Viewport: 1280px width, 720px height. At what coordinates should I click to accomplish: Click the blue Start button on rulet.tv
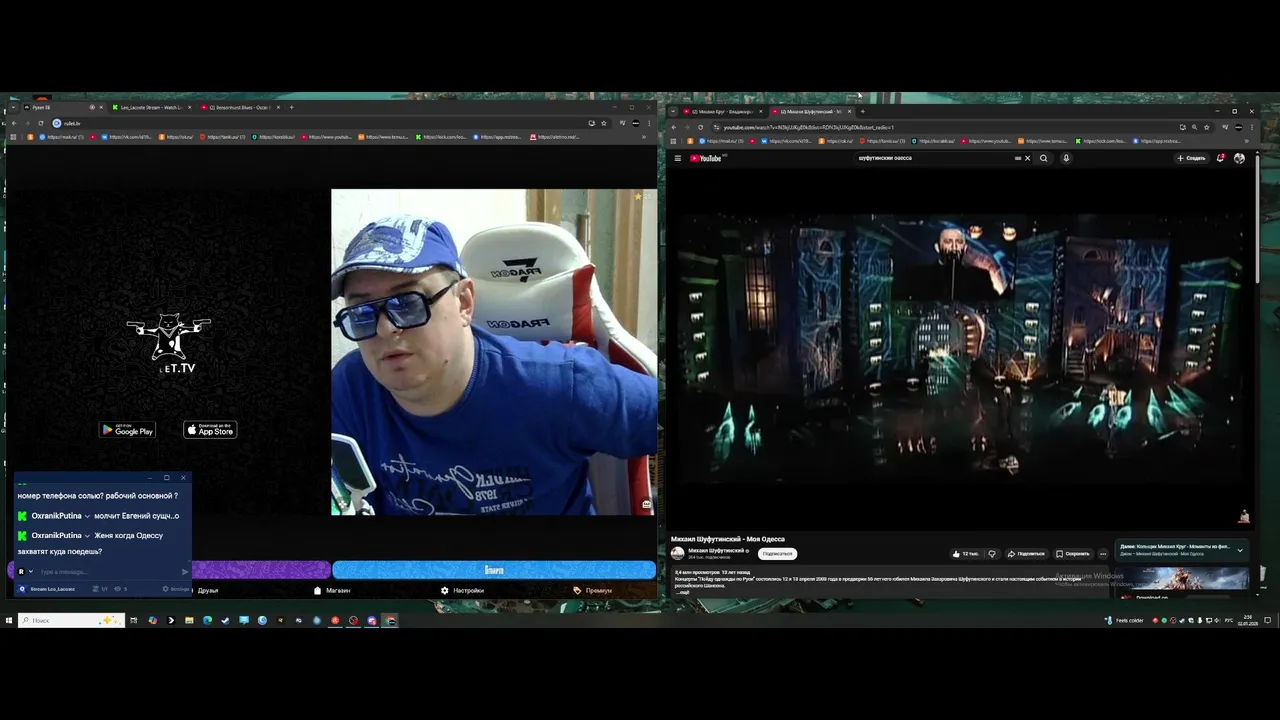(x=494, y=570)
